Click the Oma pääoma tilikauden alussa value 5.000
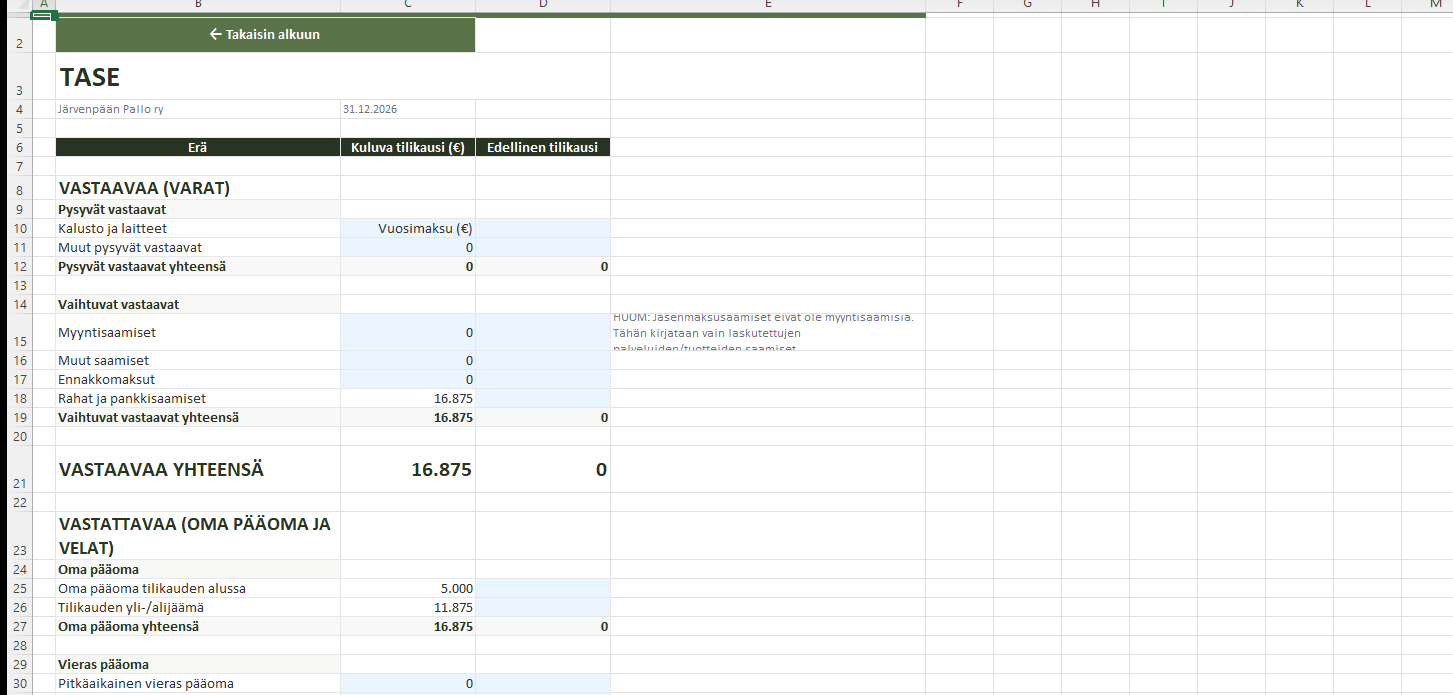The height and width of the screenshot is (695, 1453). 407,589
